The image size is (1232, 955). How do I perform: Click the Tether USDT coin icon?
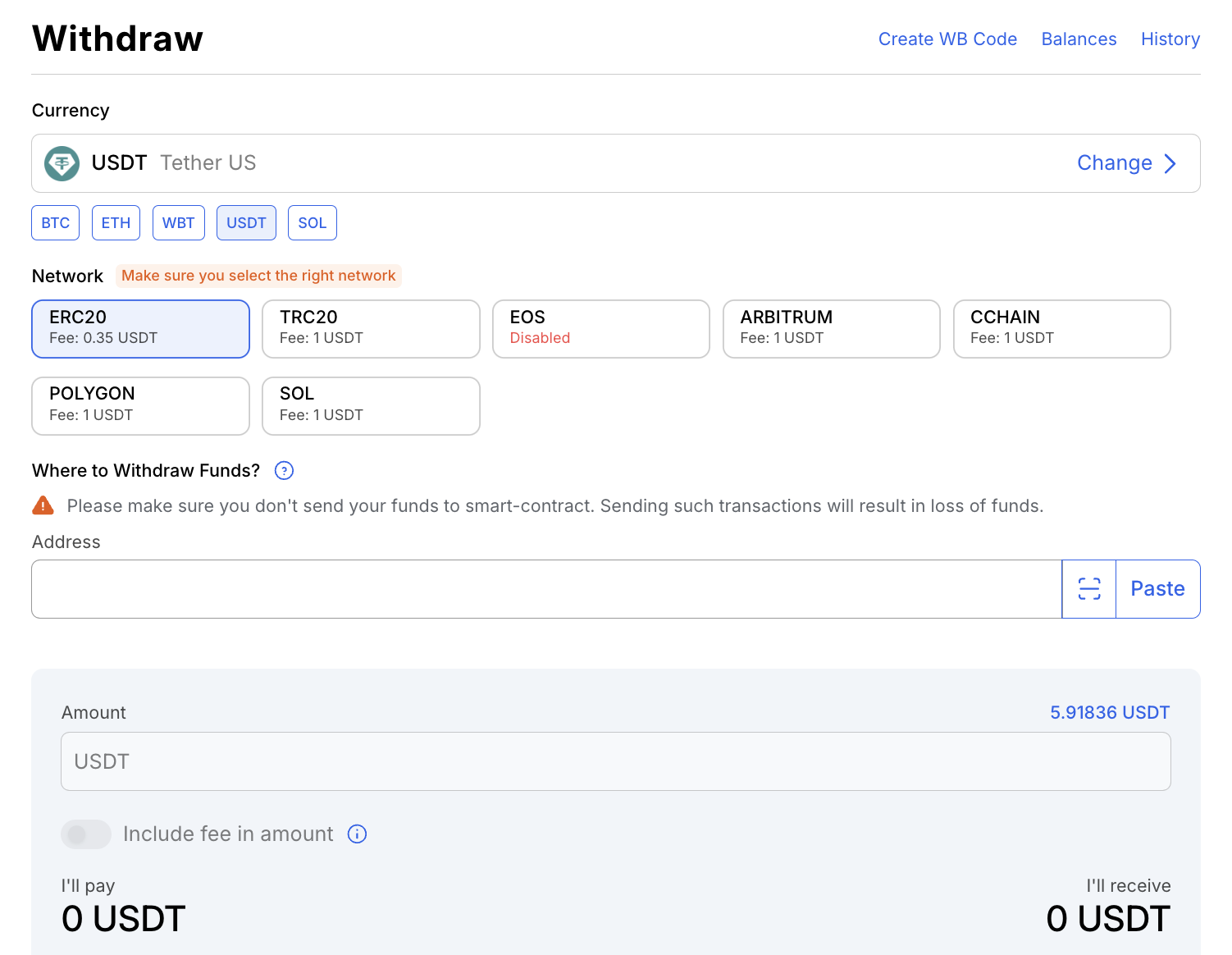tap(62, 163)
